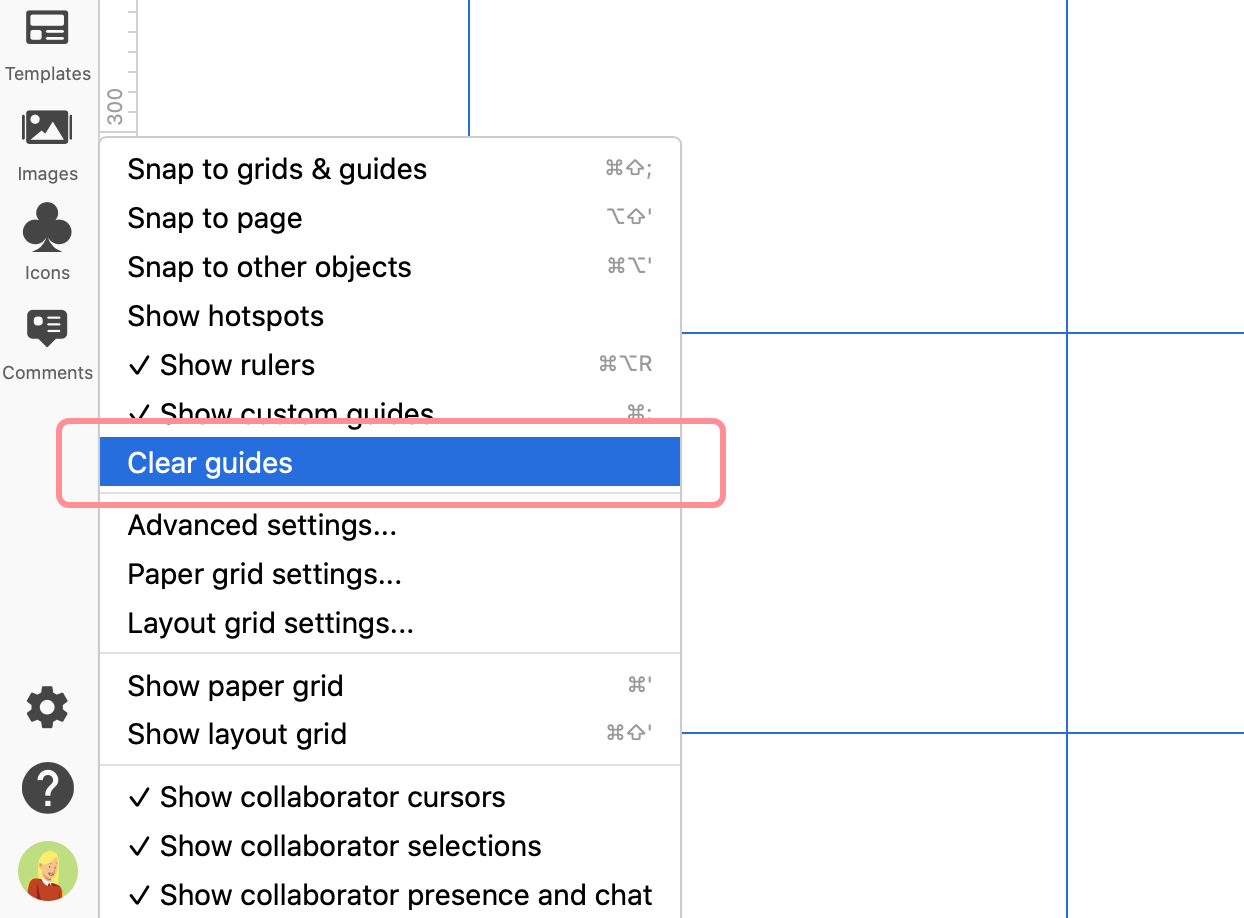Turn on Show paper grid

[235, 685]
